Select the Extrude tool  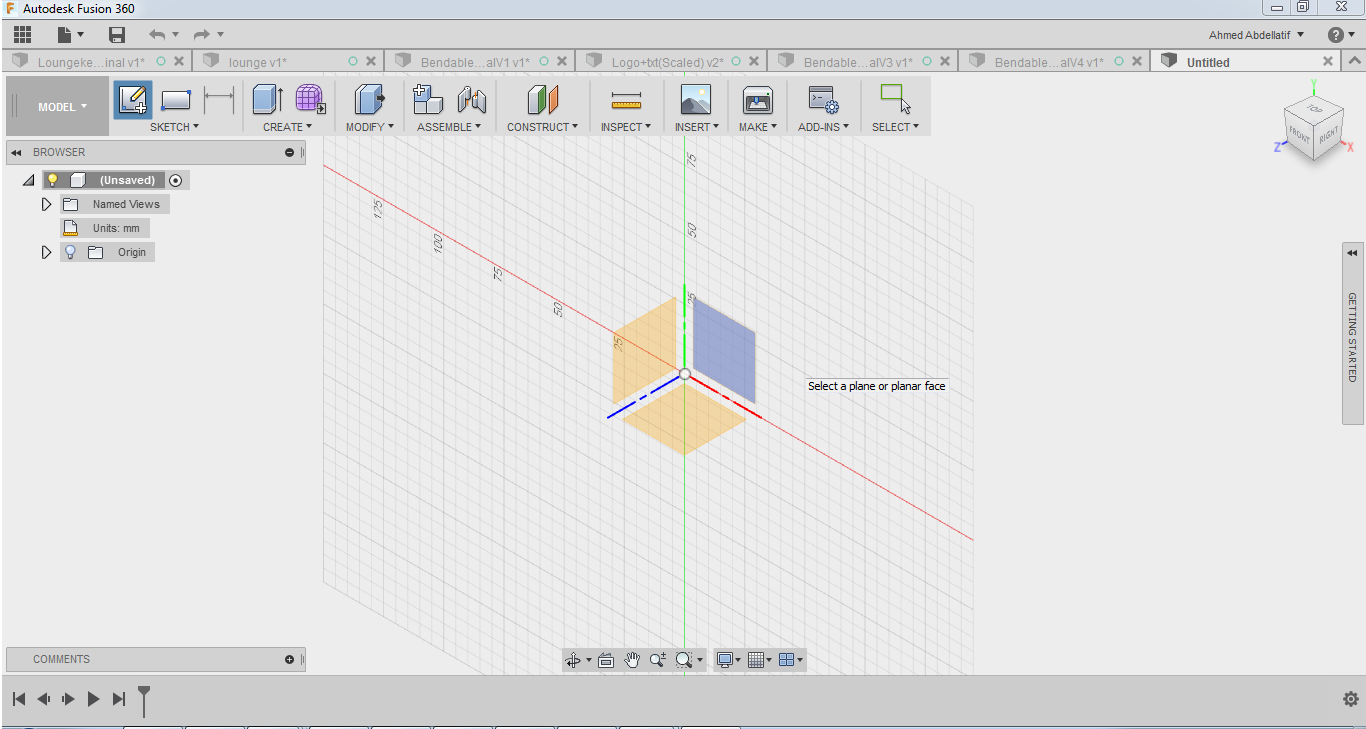(x=267, y=100)
